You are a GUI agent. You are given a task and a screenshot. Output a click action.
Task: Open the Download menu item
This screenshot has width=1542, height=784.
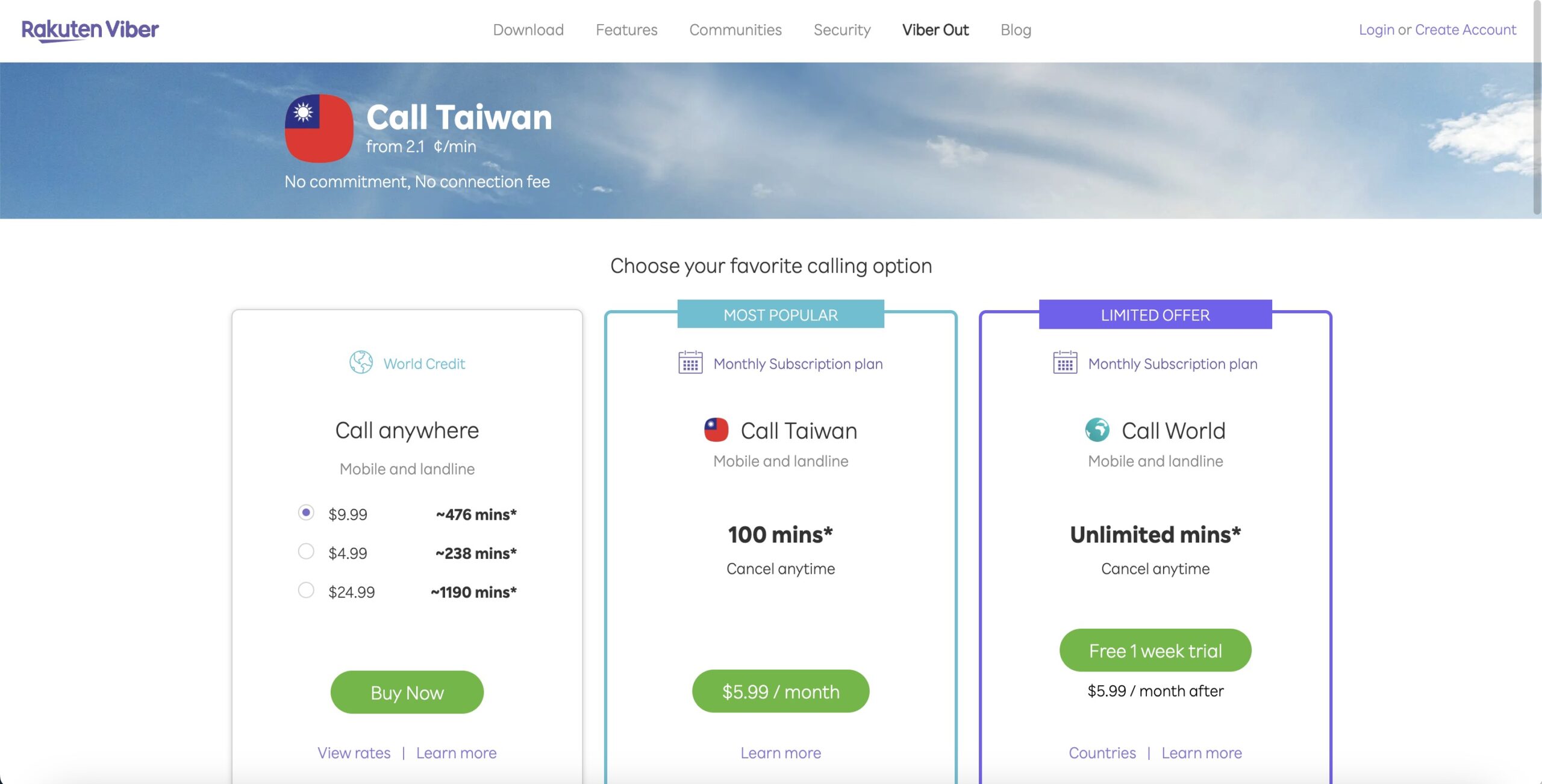click(528, 30)
